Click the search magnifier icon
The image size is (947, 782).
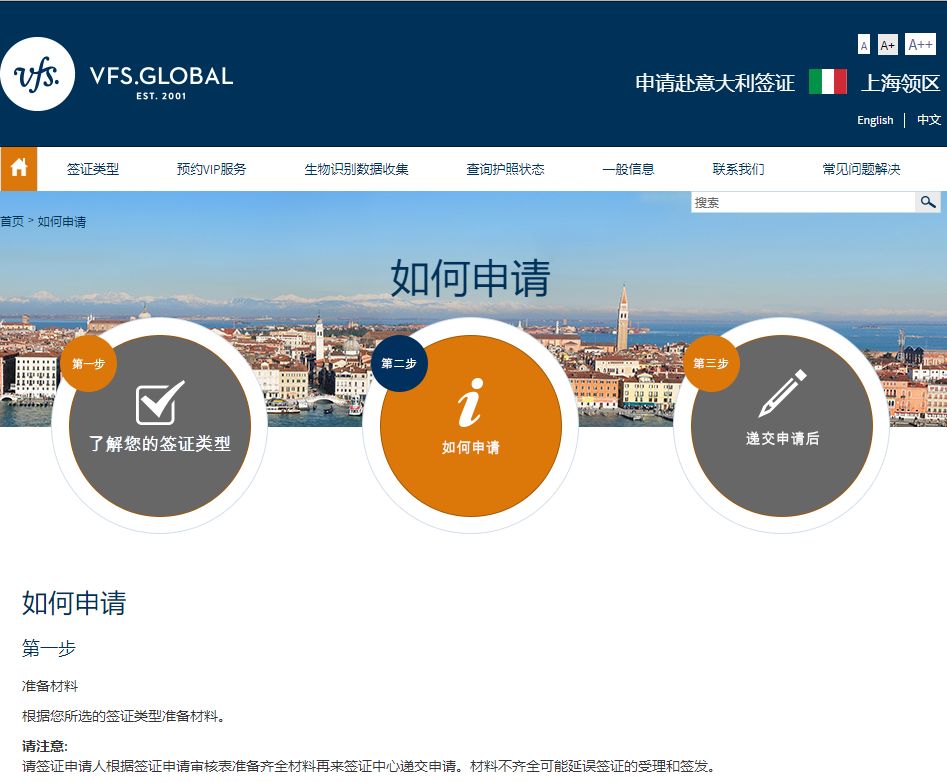click(x=928, y=202)
